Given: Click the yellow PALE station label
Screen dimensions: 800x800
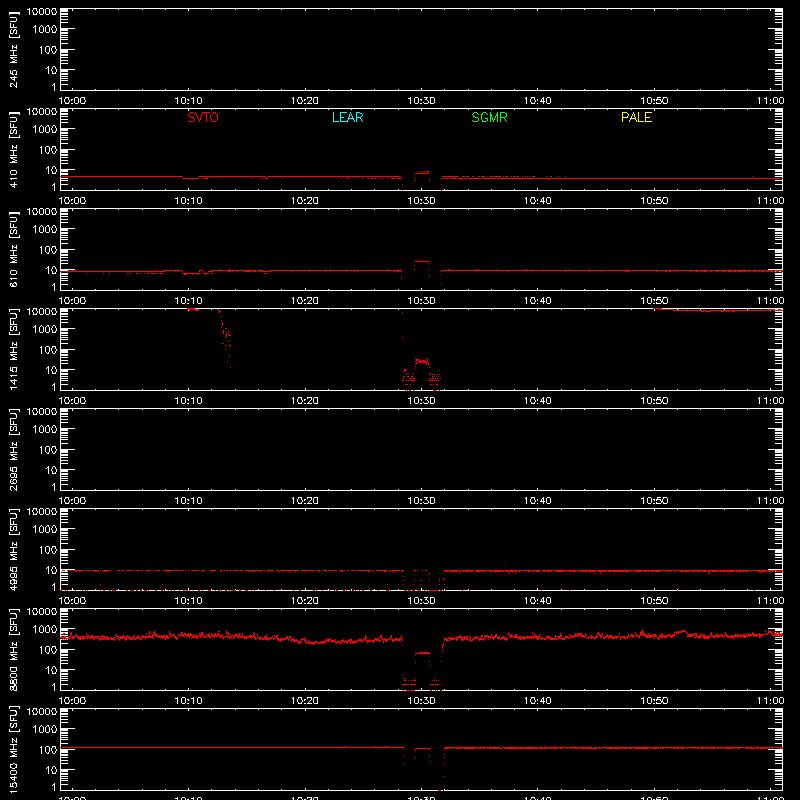Looking at the screenshot, I should click(636, 117).
